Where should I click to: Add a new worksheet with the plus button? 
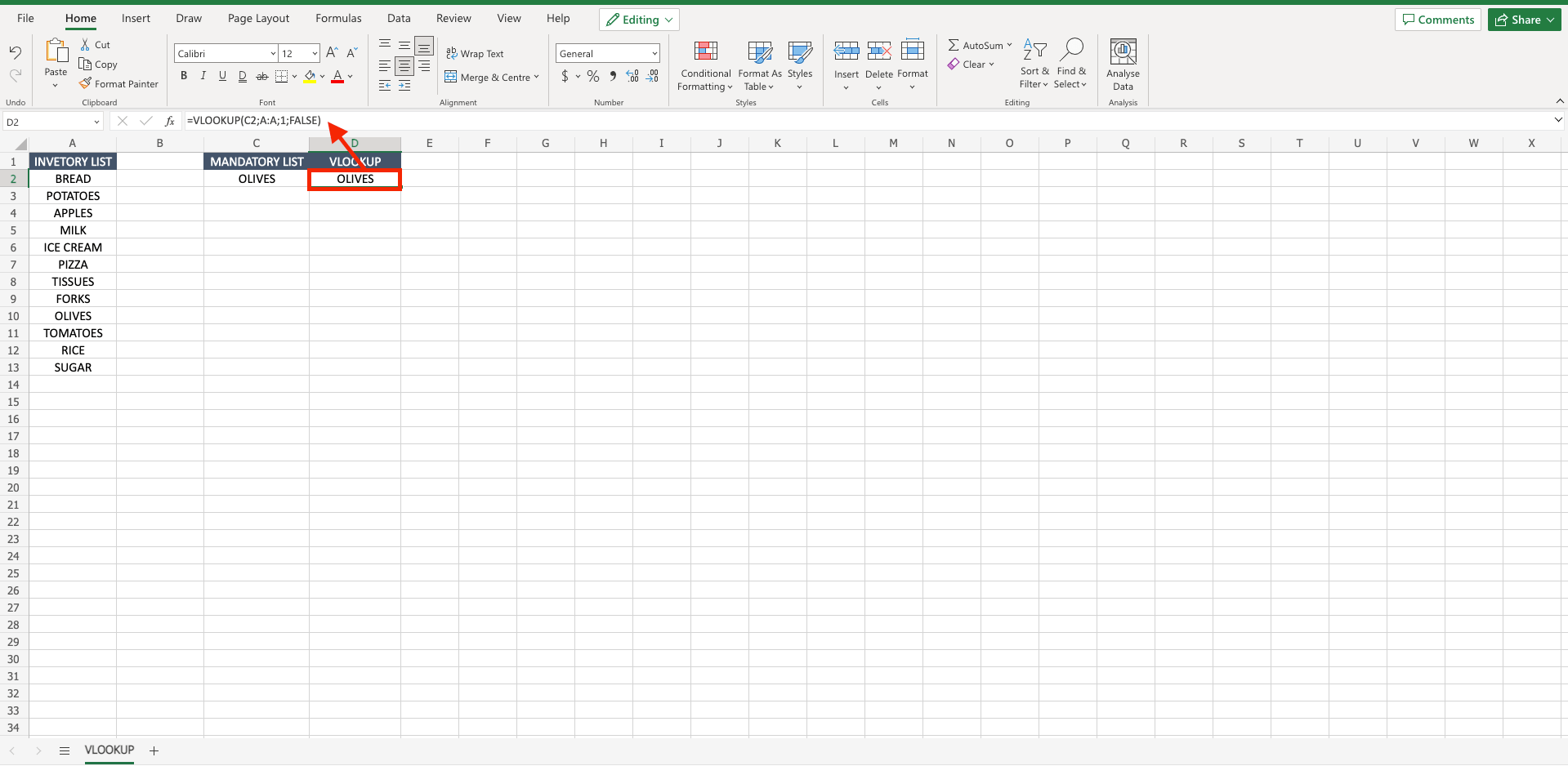pyautogui.click(x=154, y=750)
